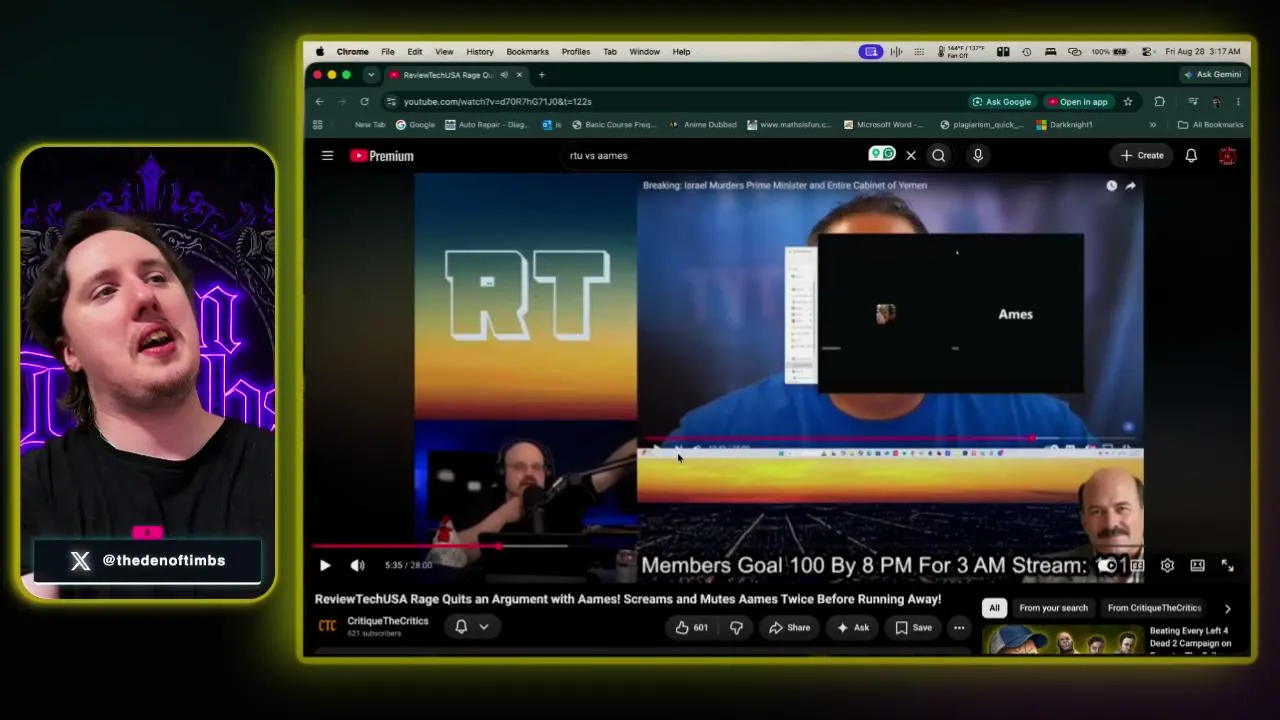Click the share arrow on video overlay
Viewport: 1280px width, 720px height.
click(1130, 185)
